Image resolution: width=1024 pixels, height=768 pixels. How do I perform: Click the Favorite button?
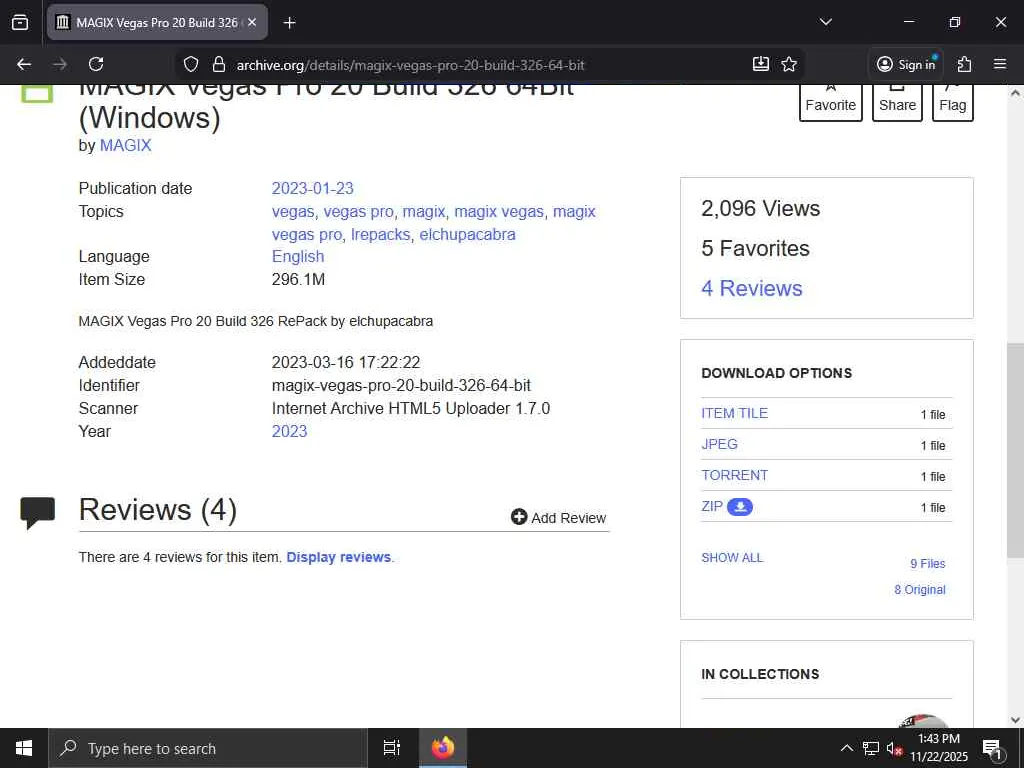[x=831, y=103]
